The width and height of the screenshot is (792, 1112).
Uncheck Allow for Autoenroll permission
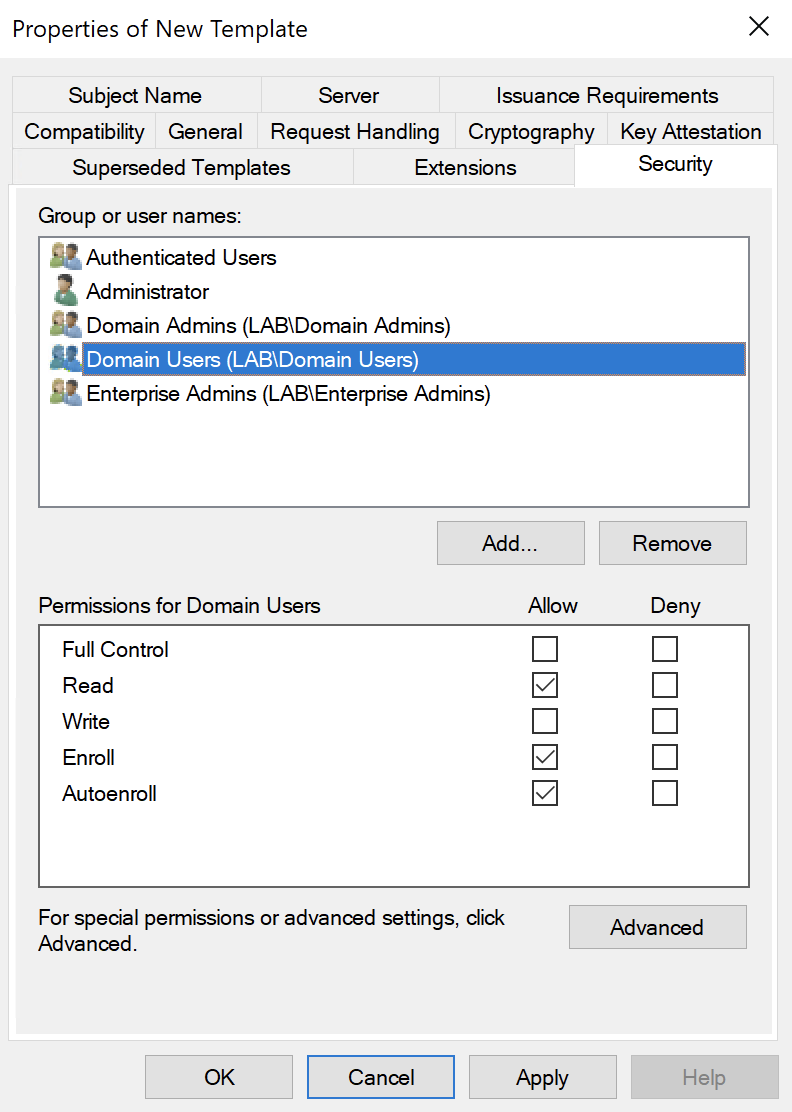[545, 793]
